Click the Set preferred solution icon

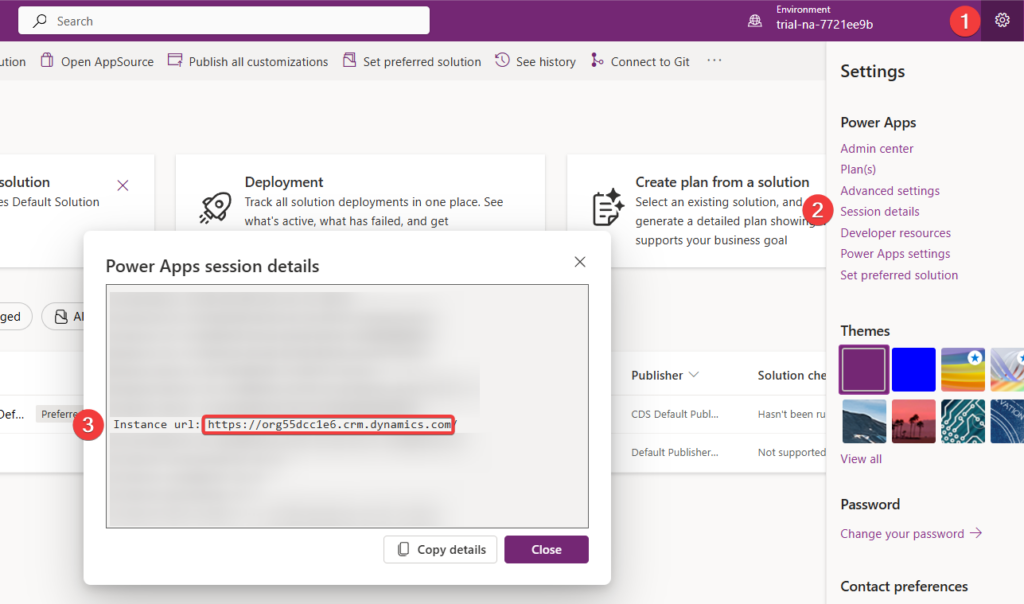349,61
